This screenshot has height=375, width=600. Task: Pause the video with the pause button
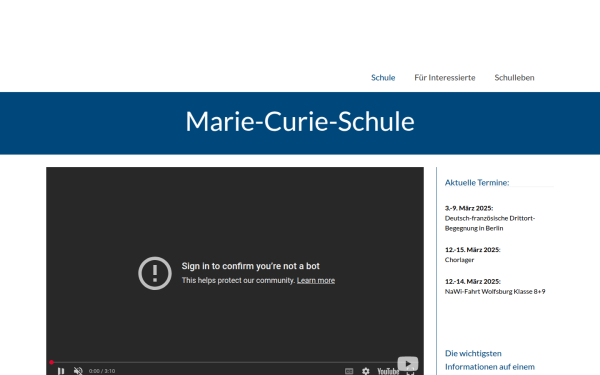[x=61, y=370]
